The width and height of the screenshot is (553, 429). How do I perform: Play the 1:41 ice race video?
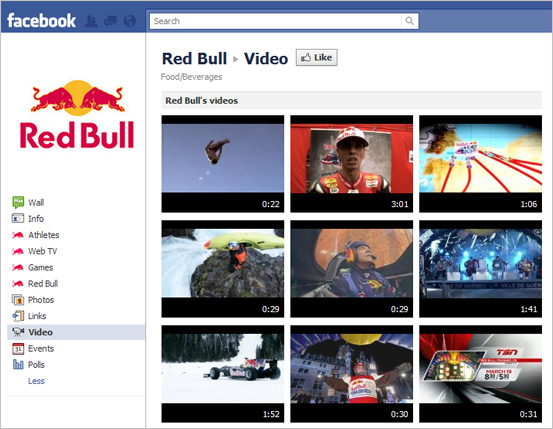[x=480, y=269]
